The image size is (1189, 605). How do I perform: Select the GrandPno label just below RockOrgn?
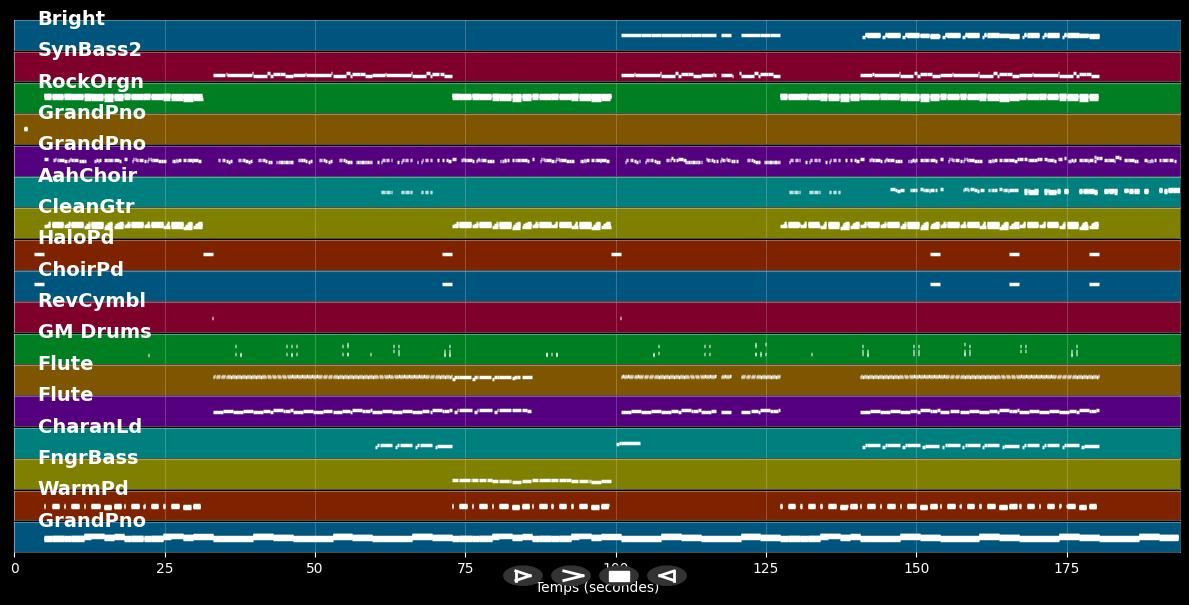[92, 112]
